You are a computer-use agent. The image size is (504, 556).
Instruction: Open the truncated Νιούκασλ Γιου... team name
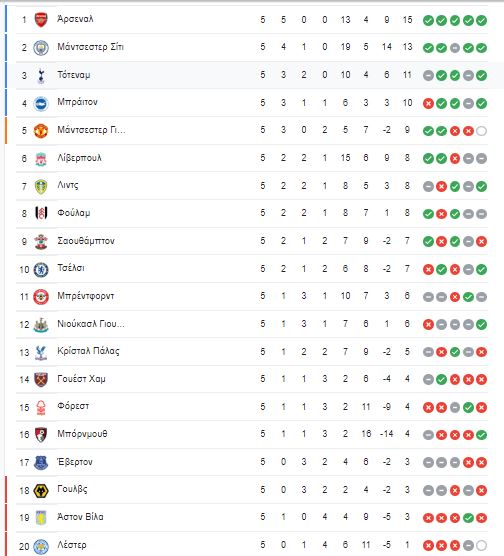click(x=91, y=324)
